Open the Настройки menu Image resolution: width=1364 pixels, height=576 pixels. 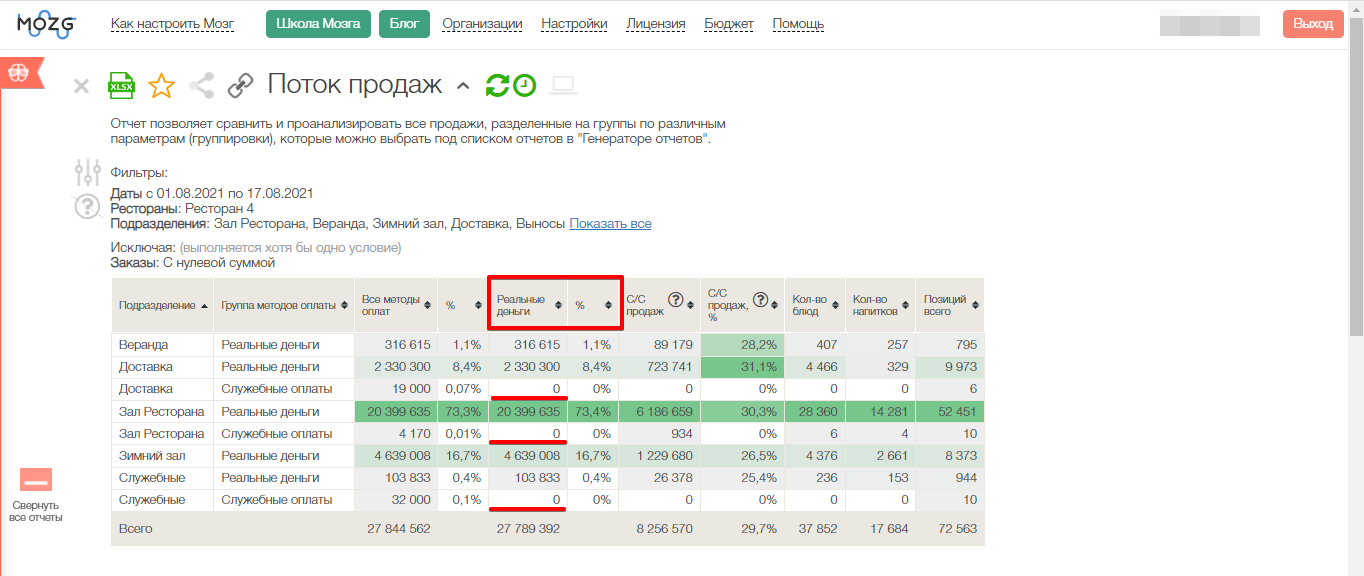coord(574,24)
